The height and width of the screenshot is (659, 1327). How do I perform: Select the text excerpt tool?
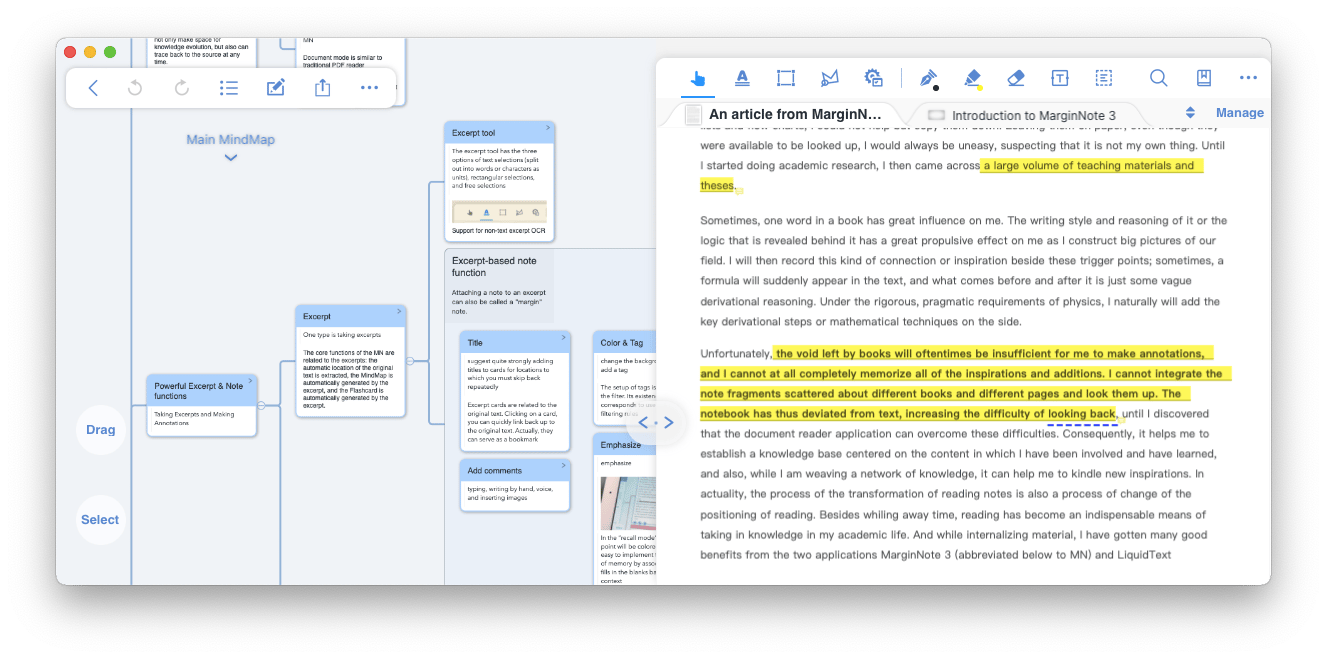coord(742,78)
